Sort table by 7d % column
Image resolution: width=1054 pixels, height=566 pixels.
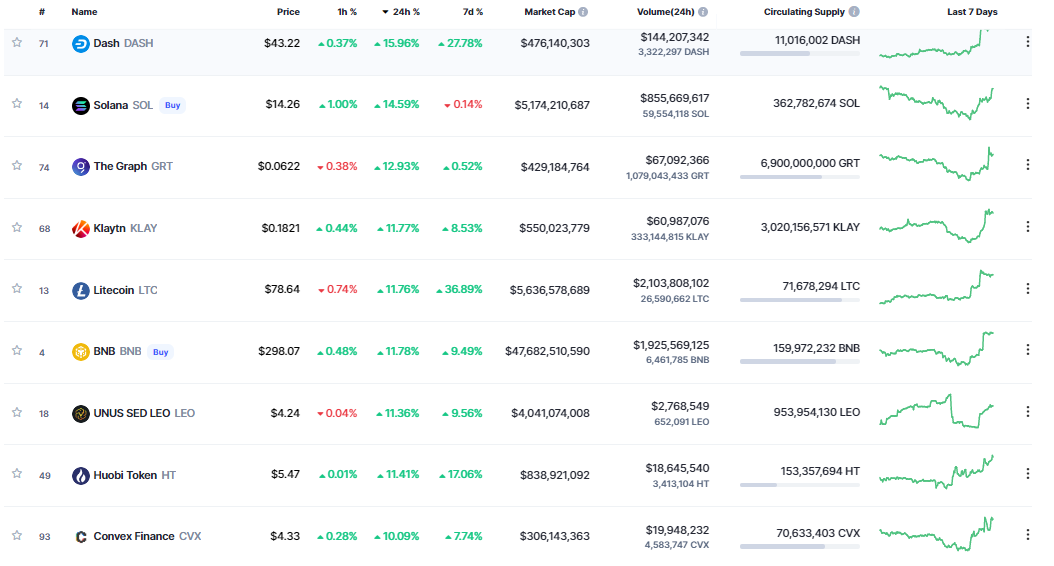pyautogui.click(x=472, y=12)
